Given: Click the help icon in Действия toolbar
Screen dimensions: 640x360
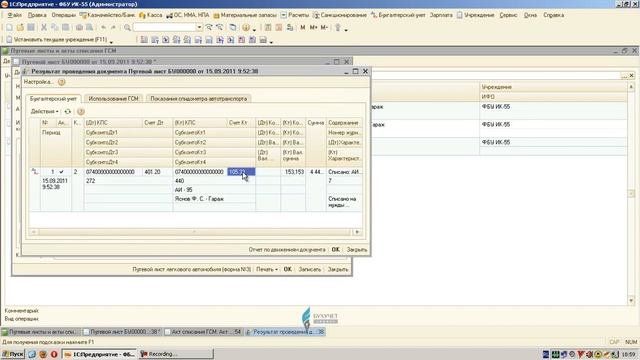Looking at the screenshot, I should [81, 111].
